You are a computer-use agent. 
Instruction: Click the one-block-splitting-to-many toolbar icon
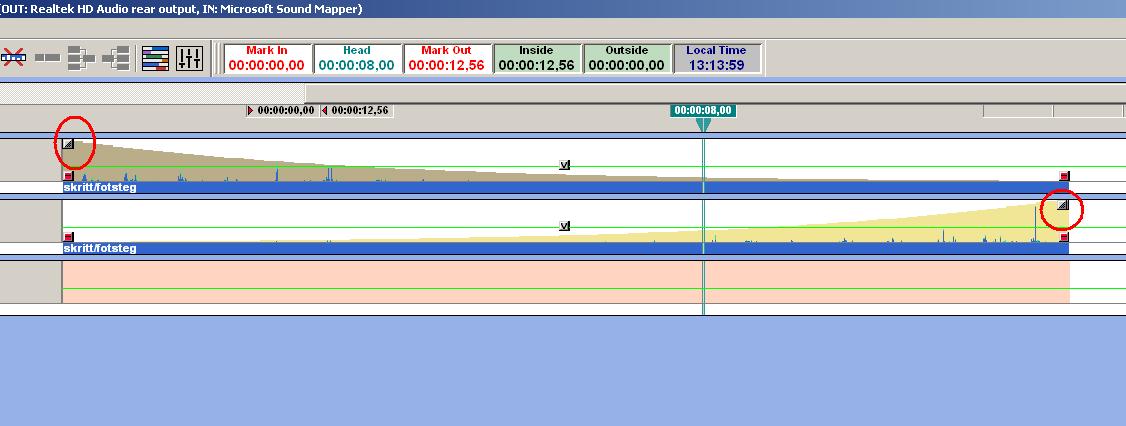[116, 58]
